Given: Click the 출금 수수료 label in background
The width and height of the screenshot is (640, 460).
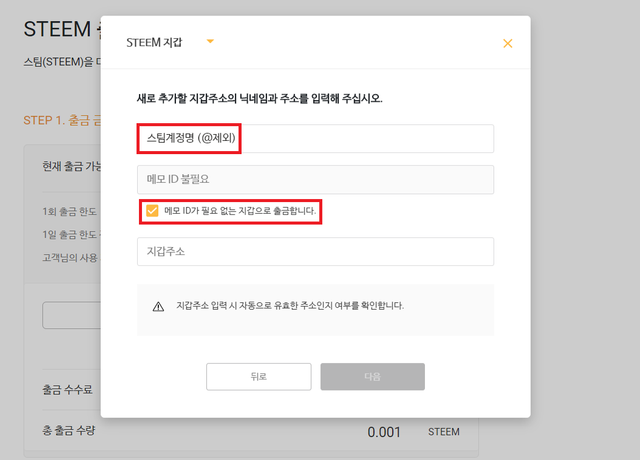Looking at the screenshot, I should [67, 389].
